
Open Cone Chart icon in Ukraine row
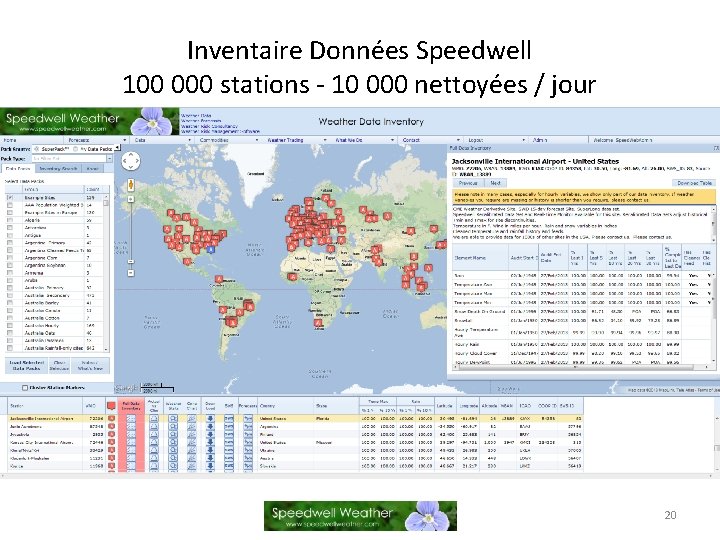pyautogui.click(x=191, y=450)
